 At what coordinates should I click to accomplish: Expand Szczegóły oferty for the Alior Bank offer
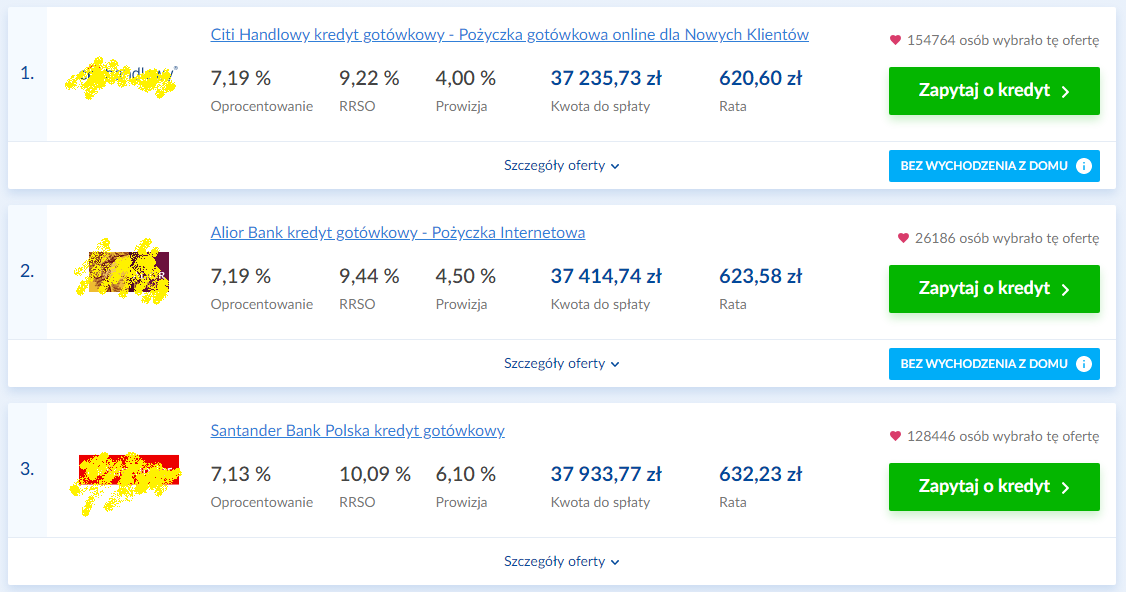tap(561, 364)
